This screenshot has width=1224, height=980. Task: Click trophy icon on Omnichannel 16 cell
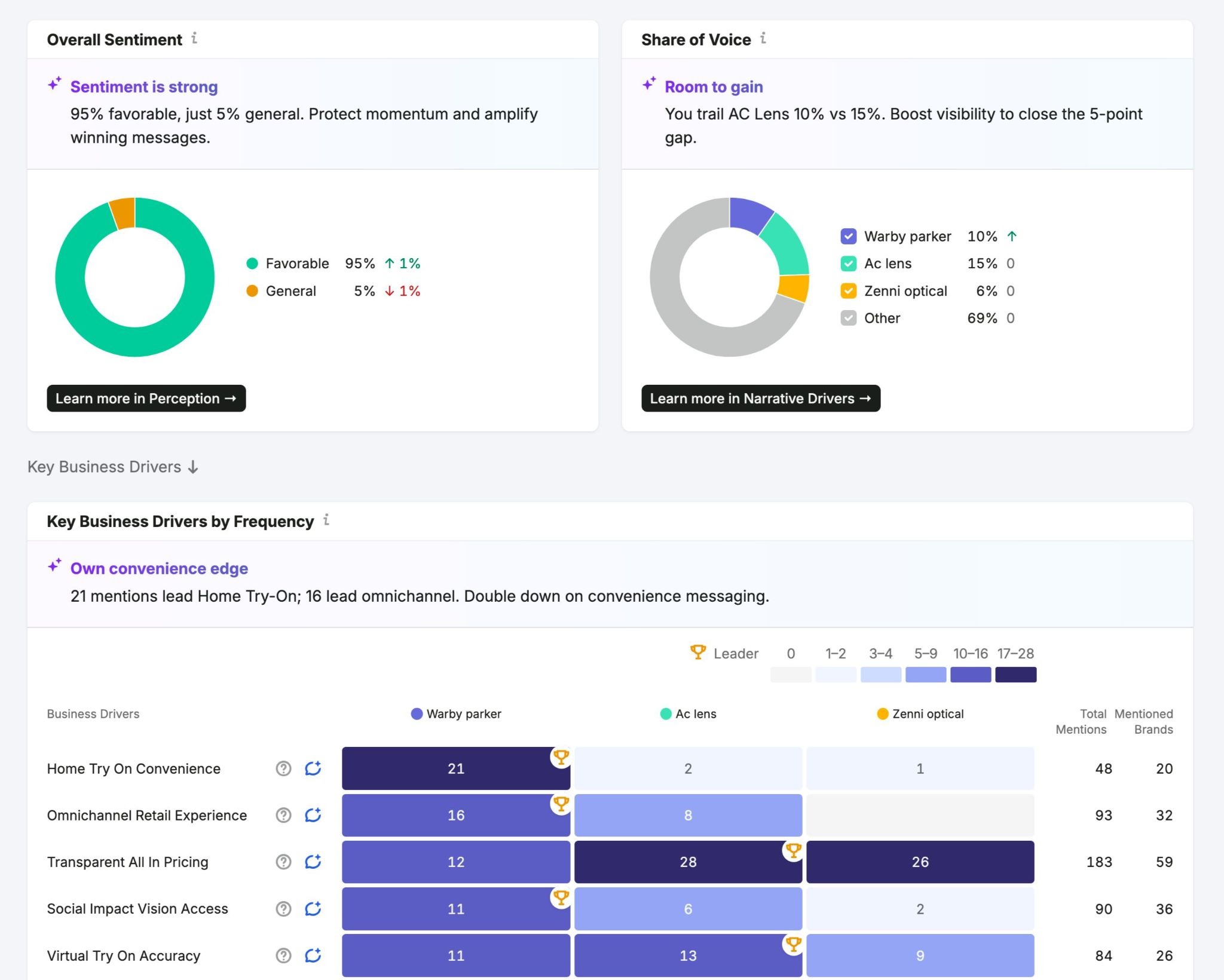tap(561, 804)
